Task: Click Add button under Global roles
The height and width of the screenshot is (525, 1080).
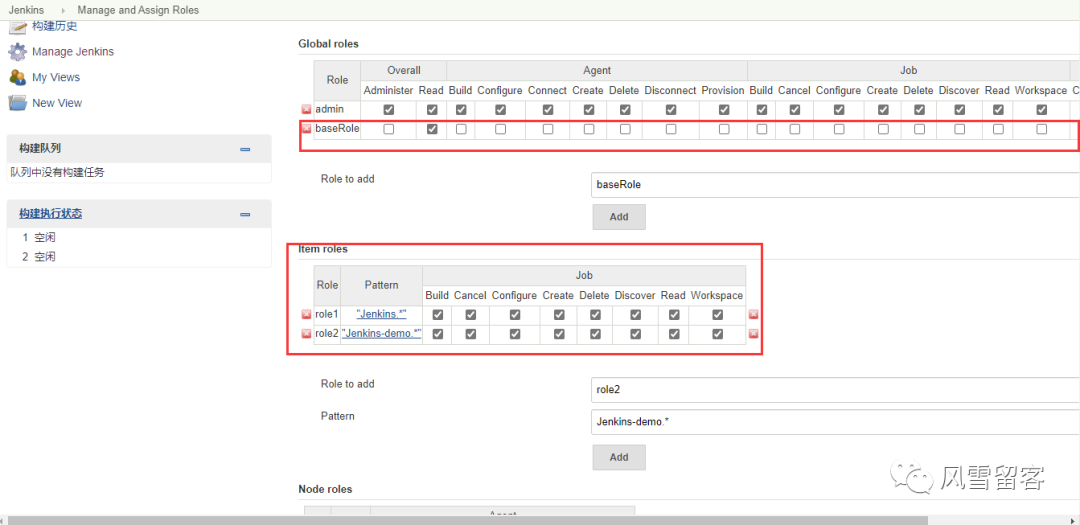Action: pyautogui.click(x=619, y=217)
